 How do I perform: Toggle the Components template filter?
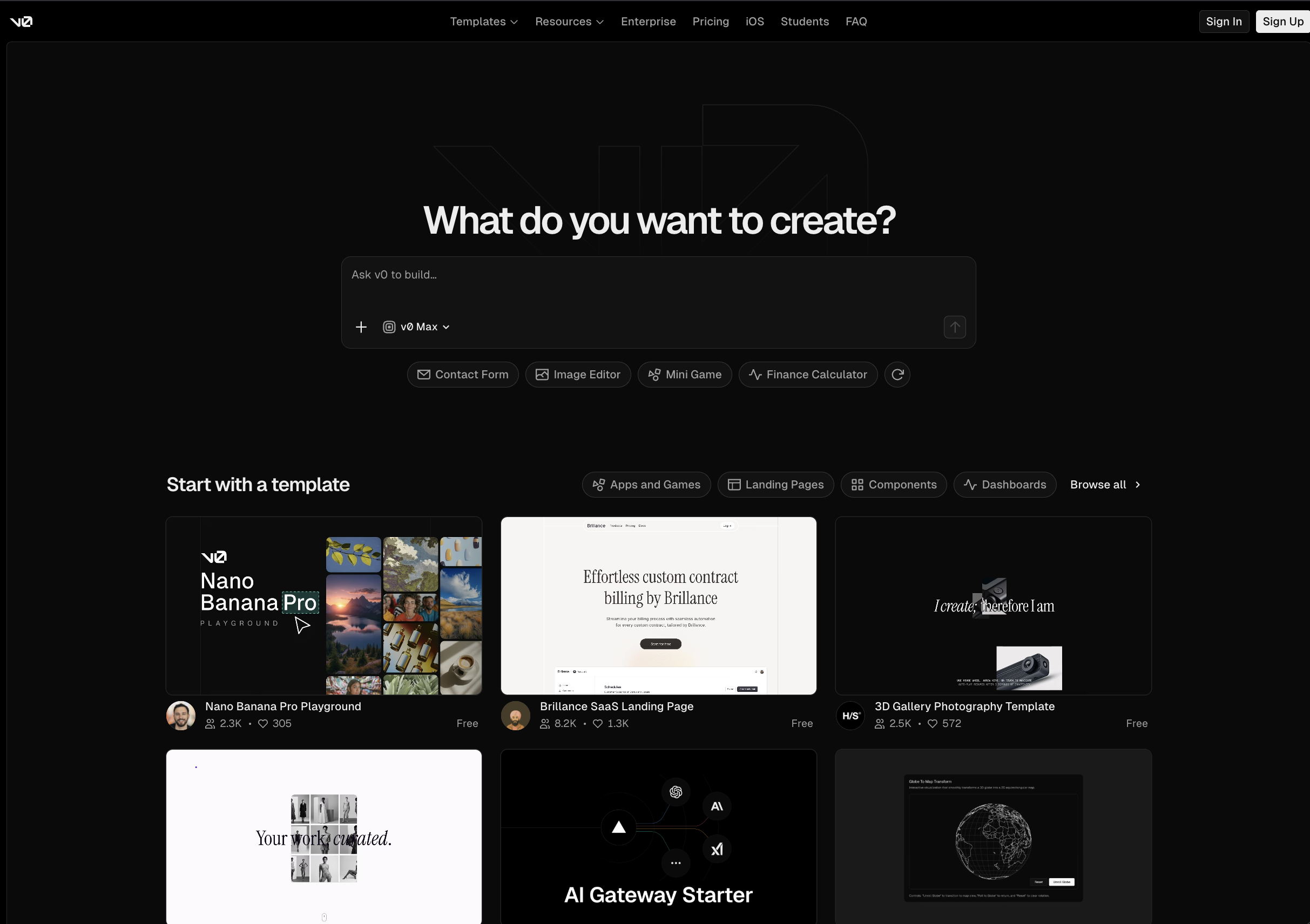tap(894, 484)
